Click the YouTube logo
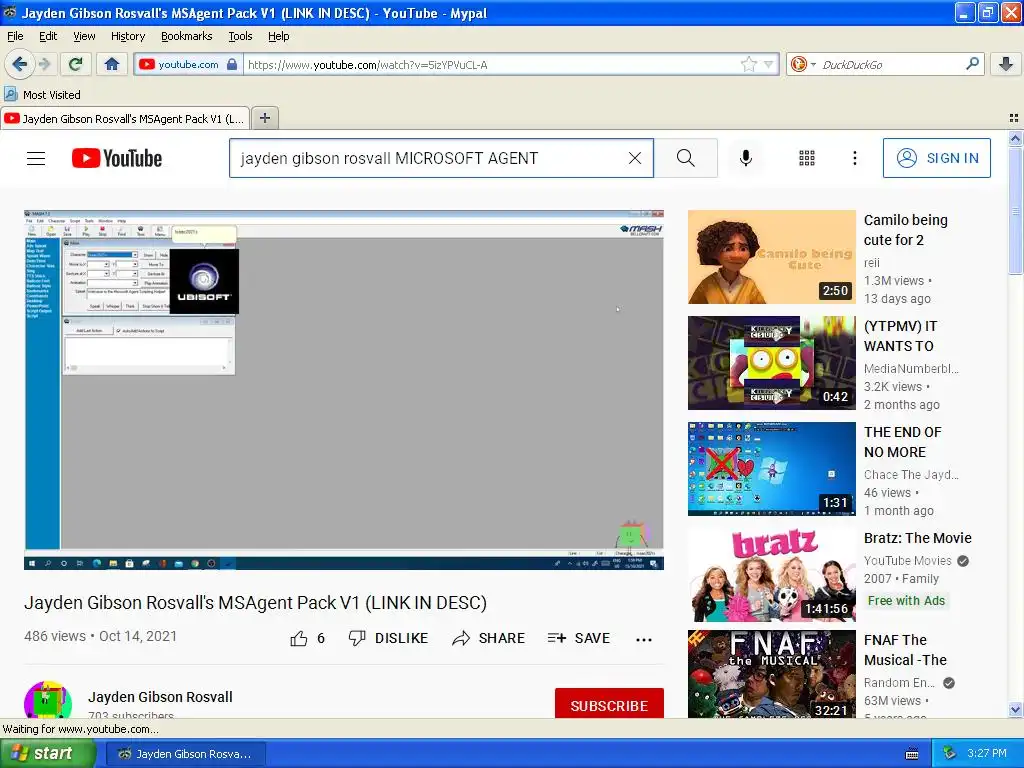 [117, 158]
